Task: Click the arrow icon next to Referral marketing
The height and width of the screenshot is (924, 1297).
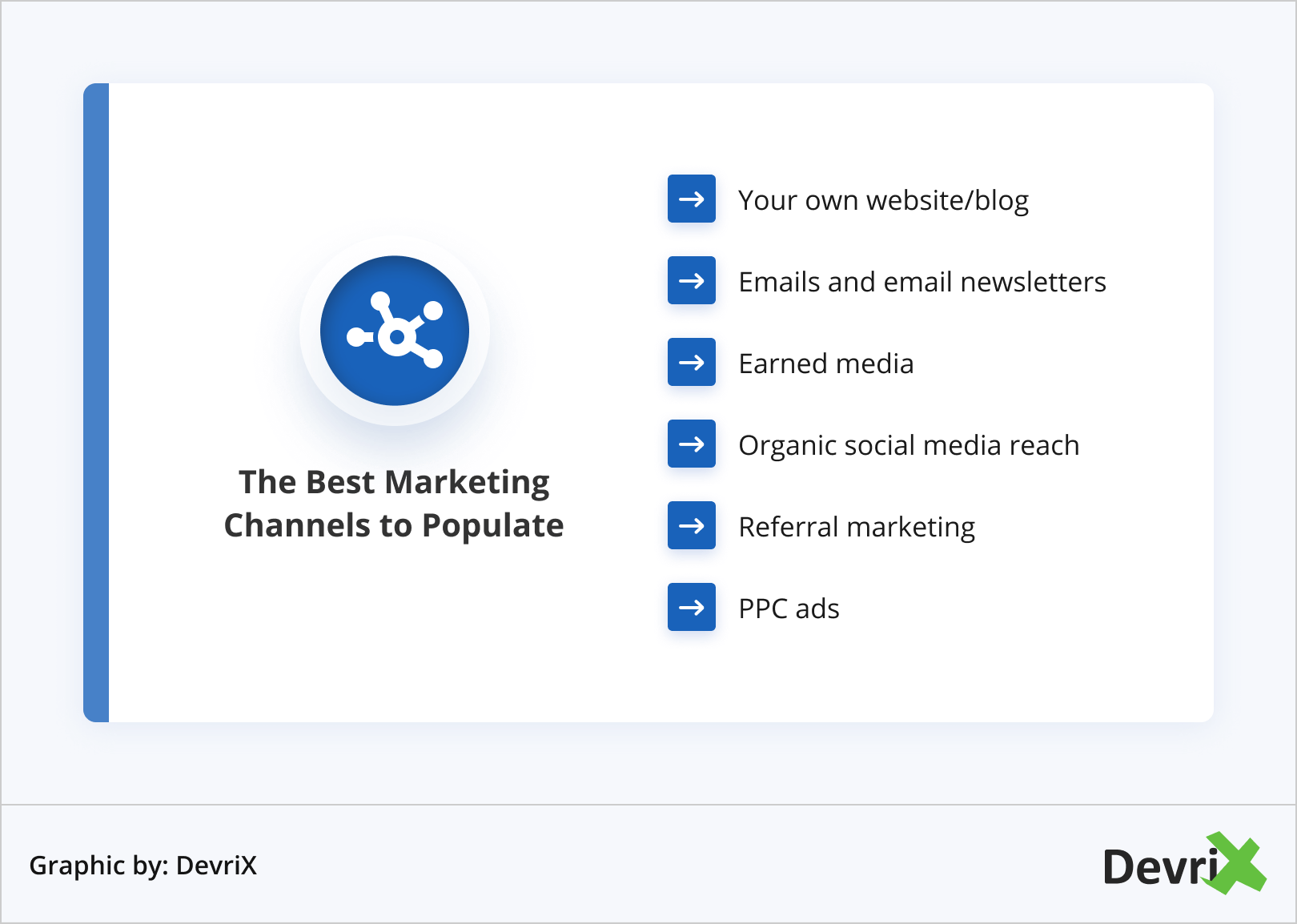Action: (692, 525)
